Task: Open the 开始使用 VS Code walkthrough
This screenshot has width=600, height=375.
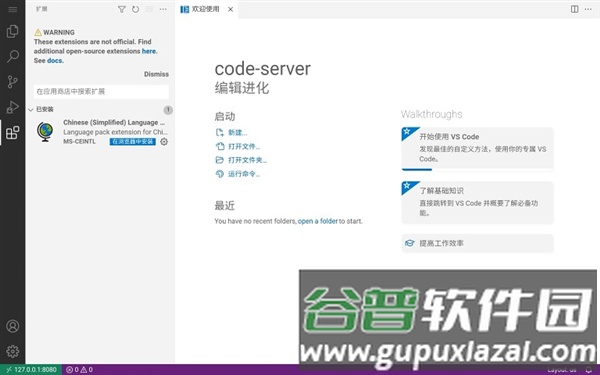Action: coord(477,148)
